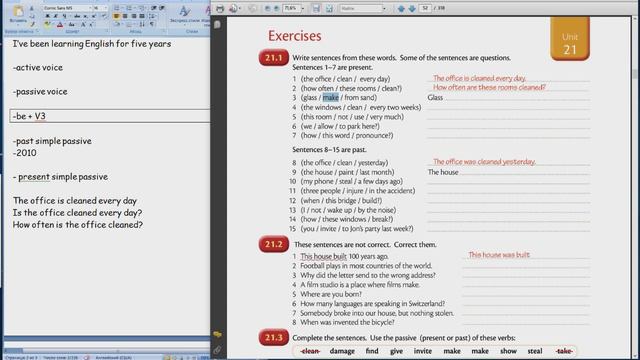Click the '-passive voice' line in Word

(x=40, y=91)
